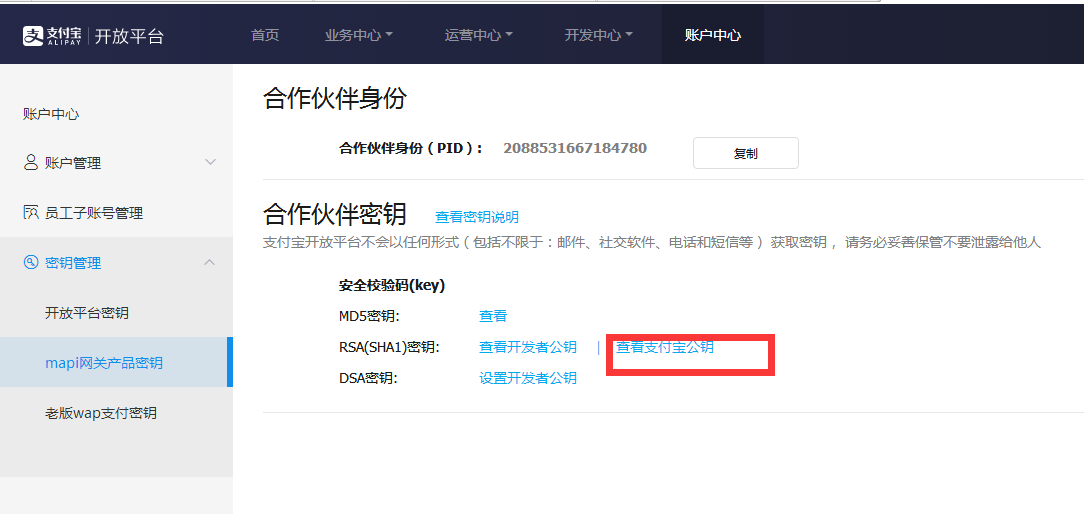Click the 查看支付宝公钥 link
The width and height of the screenshot is (1084, 514).
coord(665,347)
